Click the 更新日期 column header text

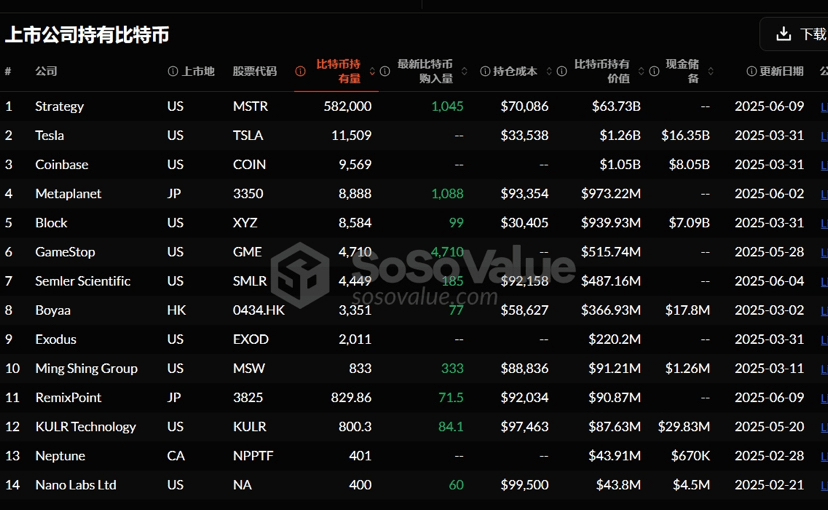pyautogui.click(x=782, y=71)
